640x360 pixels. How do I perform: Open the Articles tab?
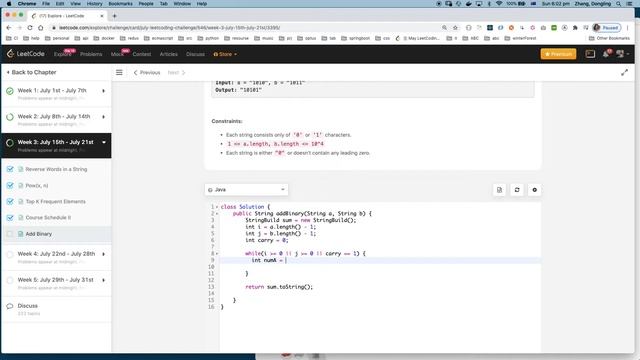click(x=169, y=54)
